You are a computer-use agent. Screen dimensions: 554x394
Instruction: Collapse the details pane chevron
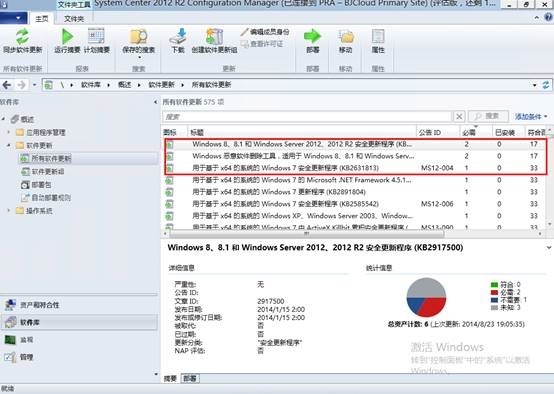coord(549,248)
